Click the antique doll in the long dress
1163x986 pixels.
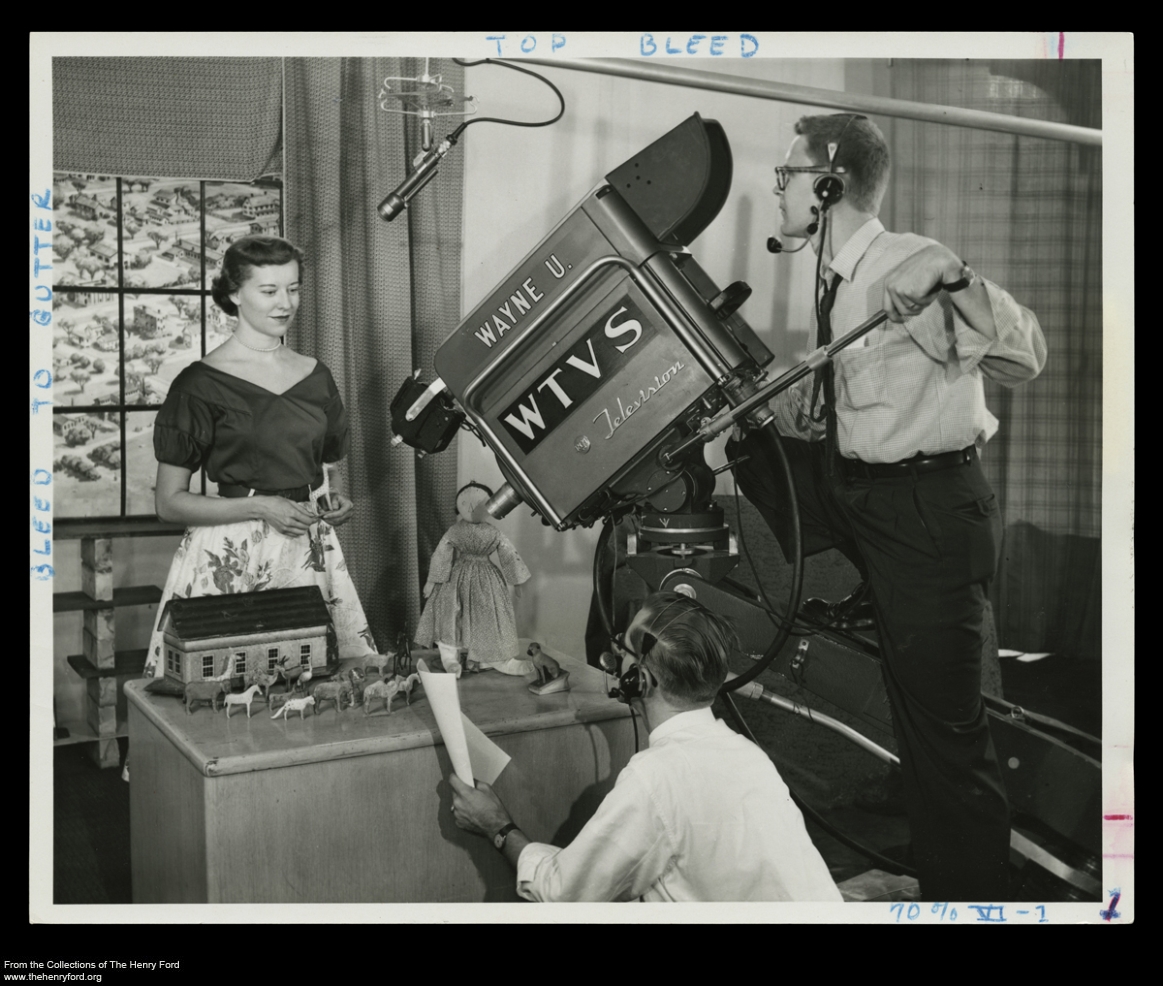[472, 578]
